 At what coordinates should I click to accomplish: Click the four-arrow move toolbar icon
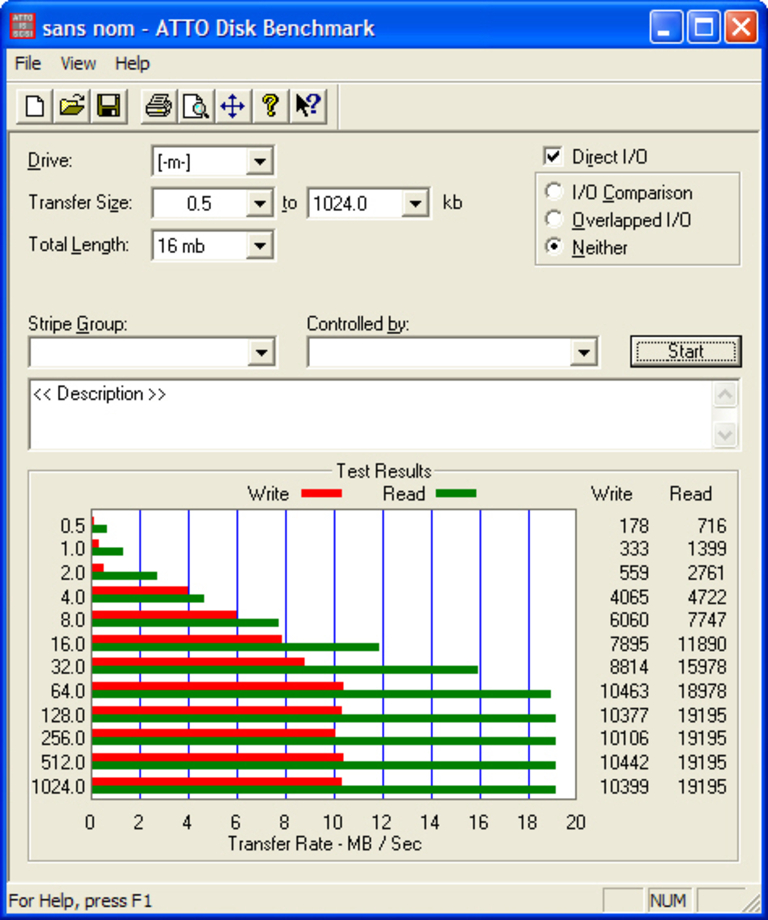233,106
